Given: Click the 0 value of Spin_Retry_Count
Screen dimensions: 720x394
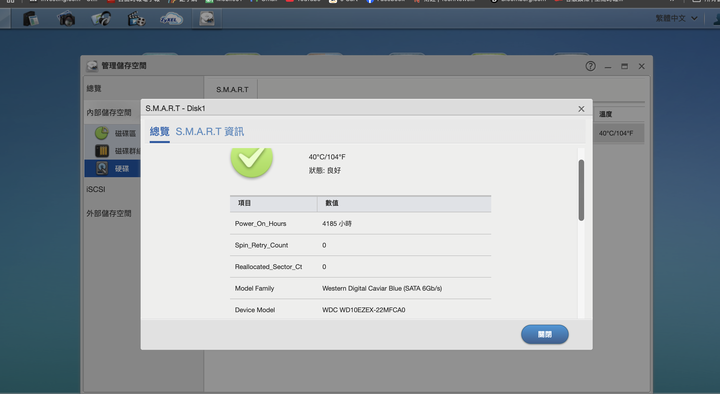Looking at the screenshot, I should click(x=324, y=245).
